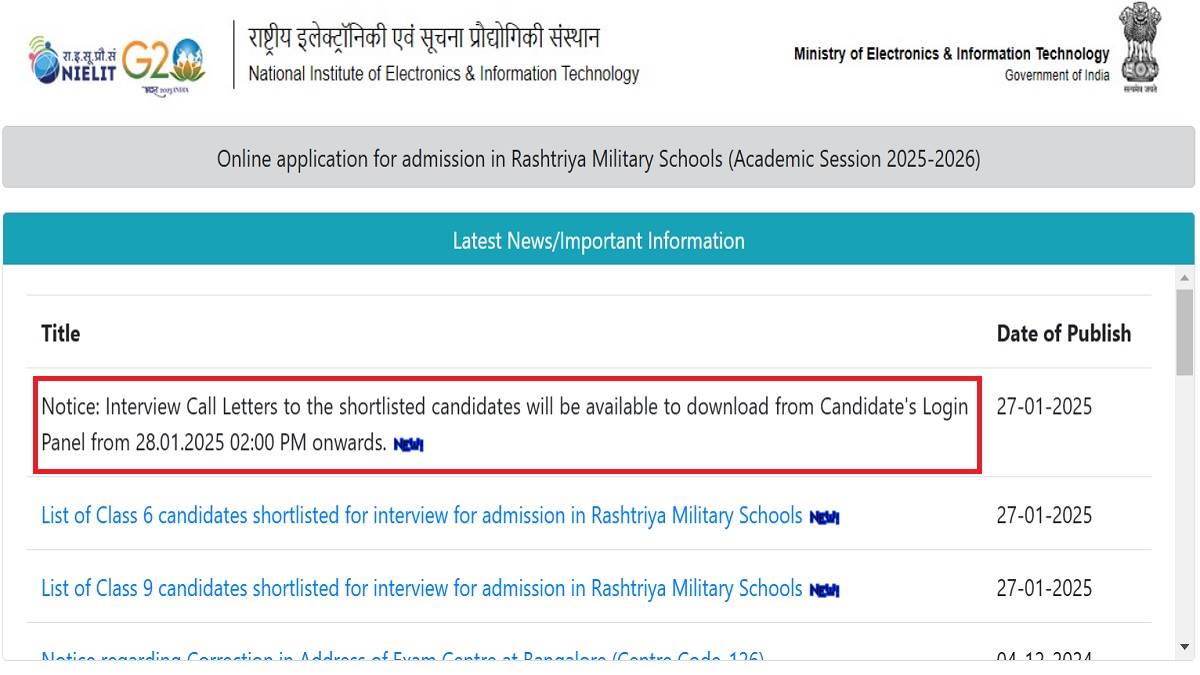Click the New badge beside the Class 9 shortlist

pyautogui.click(x=824, y=590)
